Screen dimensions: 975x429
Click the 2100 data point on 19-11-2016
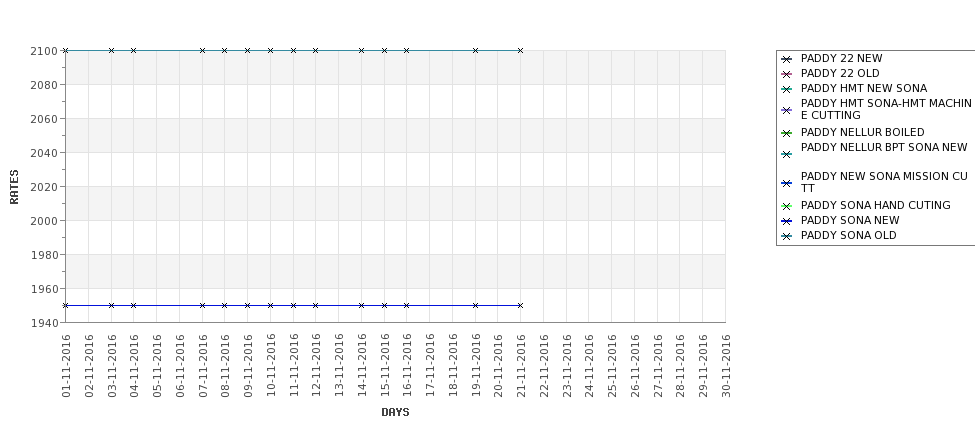pyautogui.click(x=475, y=50)
